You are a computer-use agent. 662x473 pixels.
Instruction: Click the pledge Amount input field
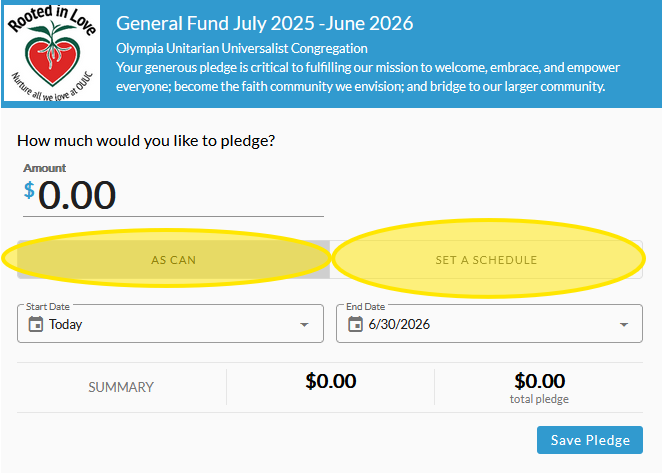173,195
